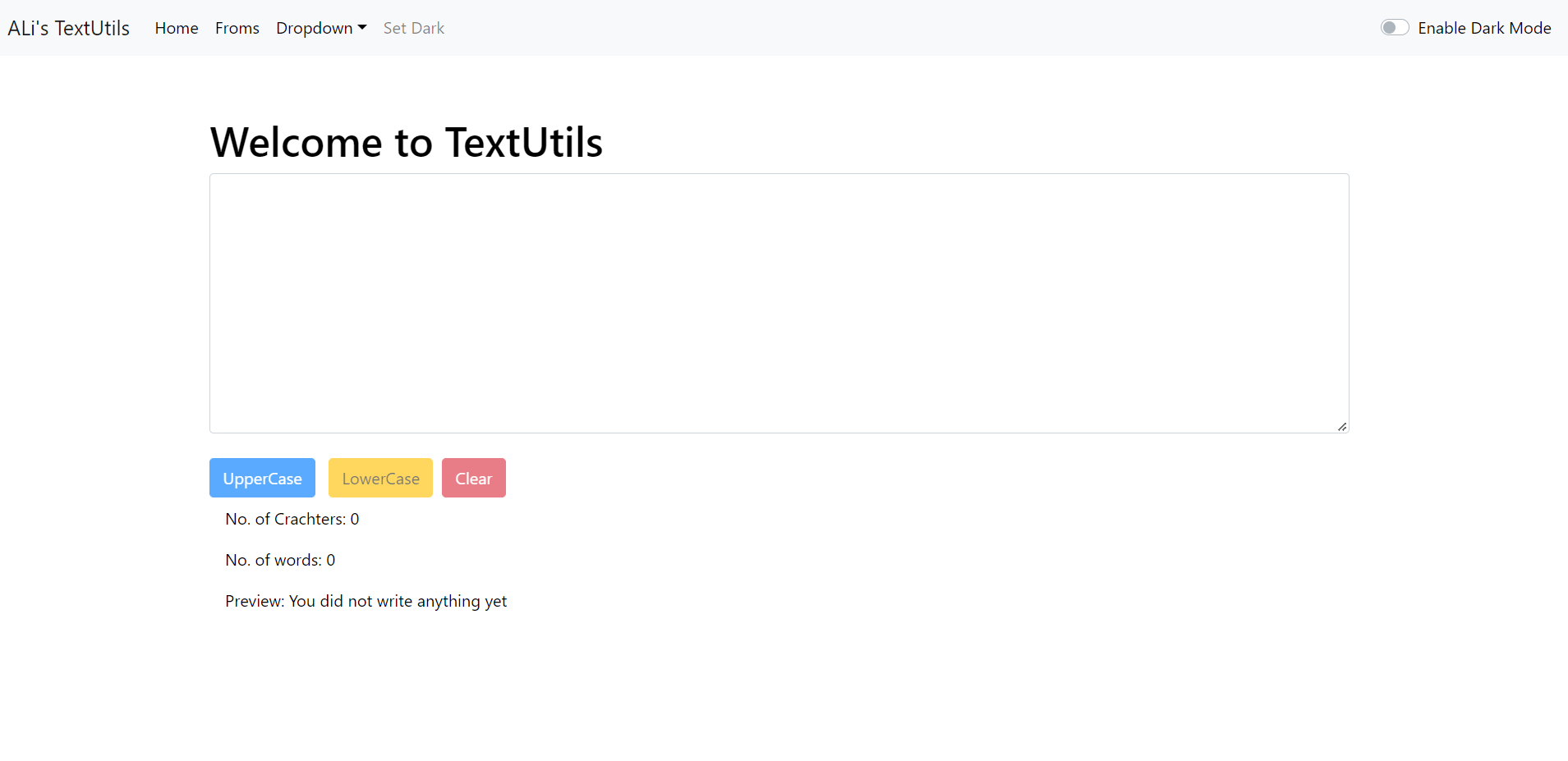The image size is (1568, 761).
Task: Click the ALi's TextUtils brand logo
Action: (x=69, y=28)
